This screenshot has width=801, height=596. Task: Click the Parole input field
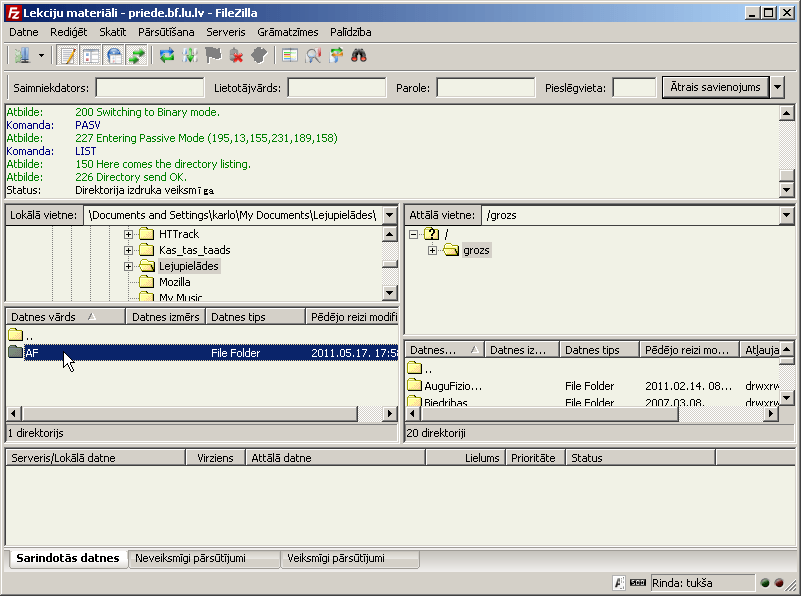485,88
